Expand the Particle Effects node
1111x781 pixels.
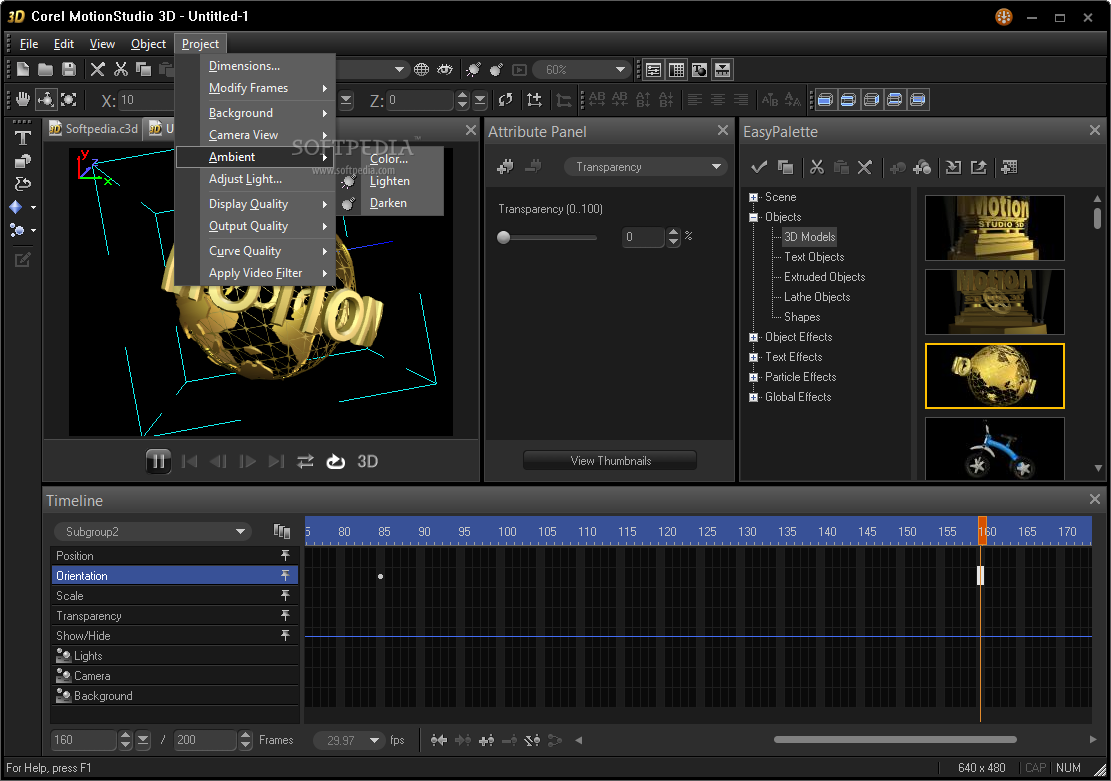(753, 377)
